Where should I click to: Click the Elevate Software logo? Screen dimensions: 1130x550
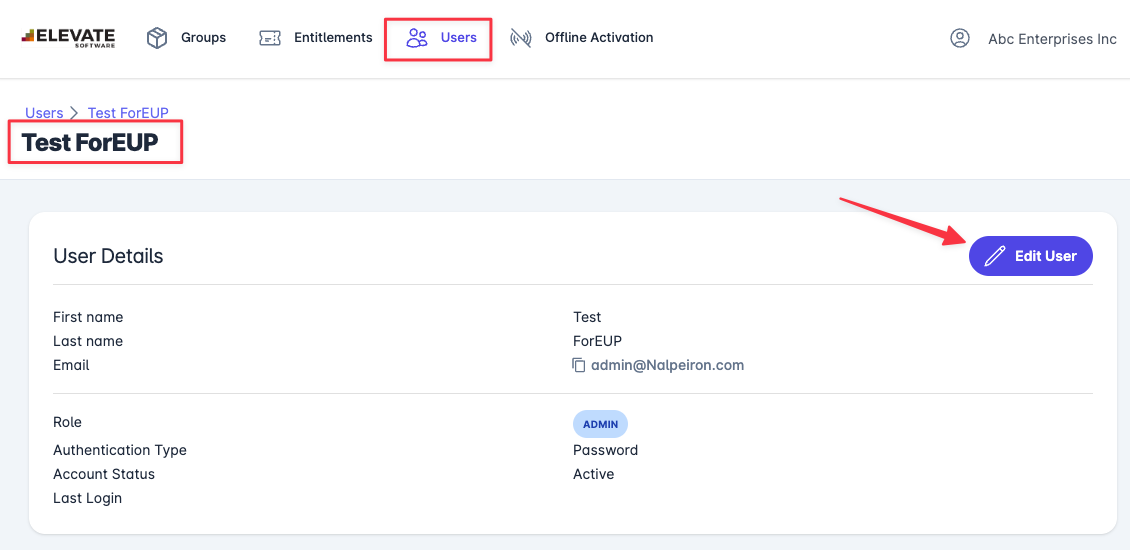pyautogui.click(x=68, y=38)
